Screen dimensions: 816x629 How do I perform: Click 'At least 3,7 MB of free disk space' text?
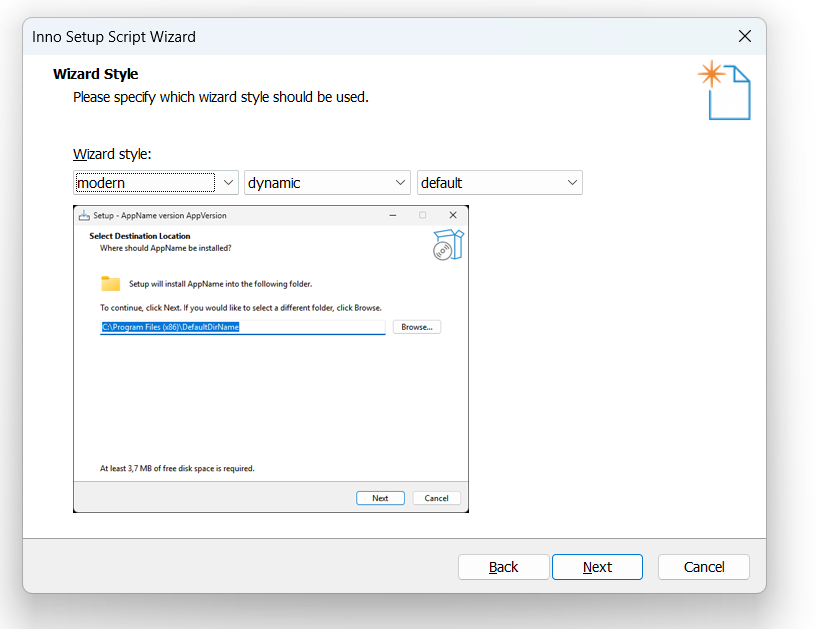pyautogui.click(x=177, y=468)
